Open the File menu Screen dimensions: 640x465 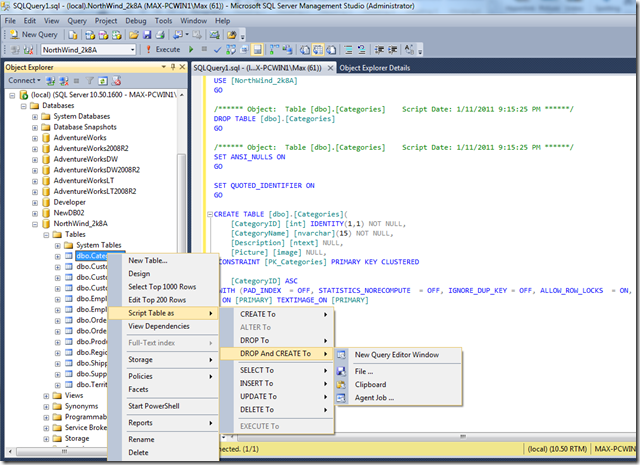[x=10, y=21]
